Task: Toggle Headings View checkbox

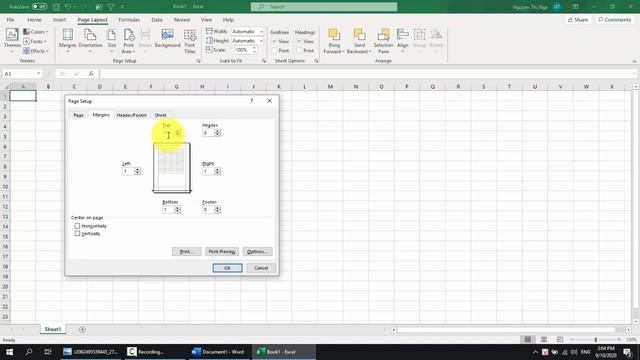Action: 299,42
